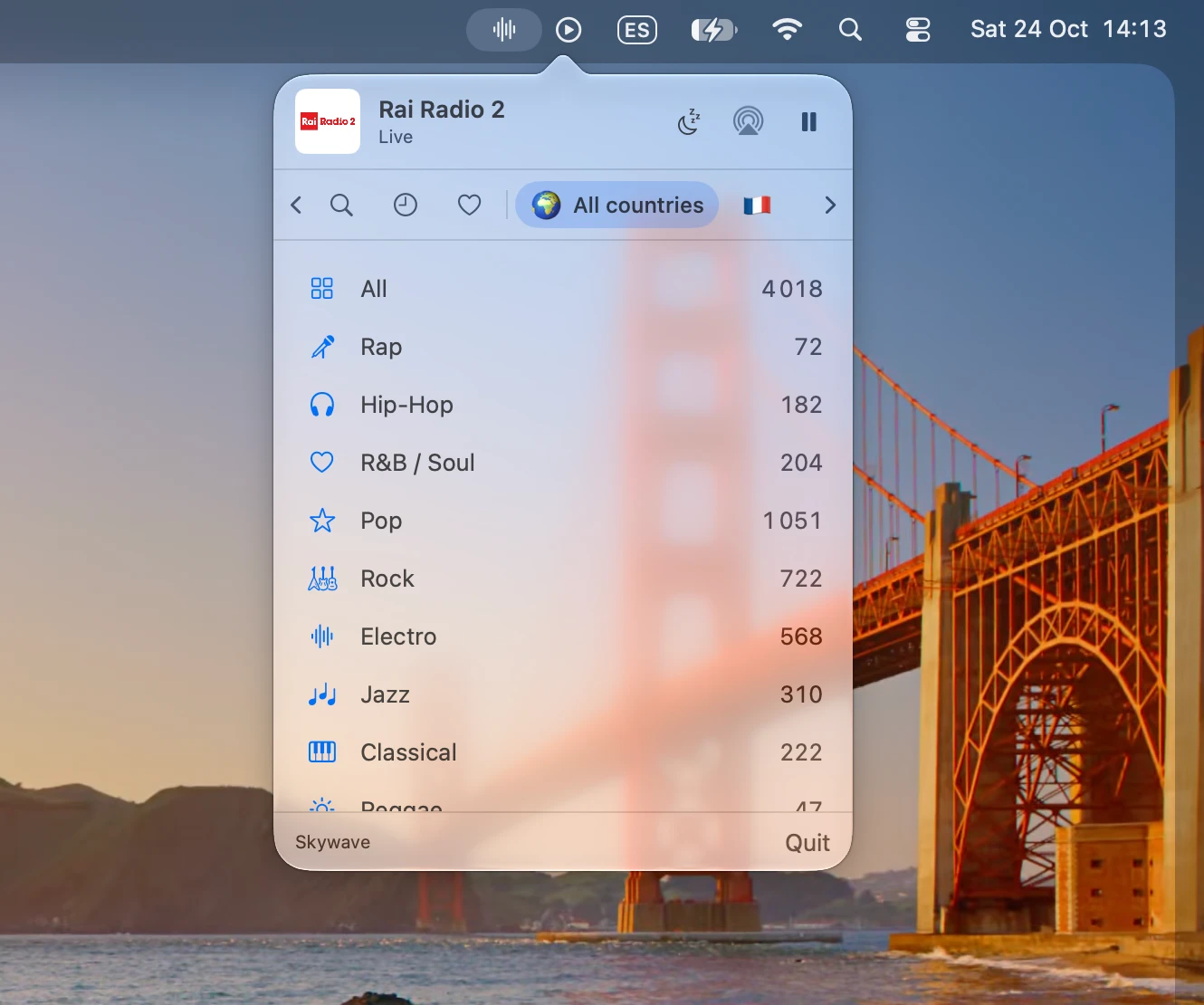Click the Skywave waveform menu bar icon
Image resolution: width=1204 pixels, height=1005 pixels.
[x=504, y=30]
